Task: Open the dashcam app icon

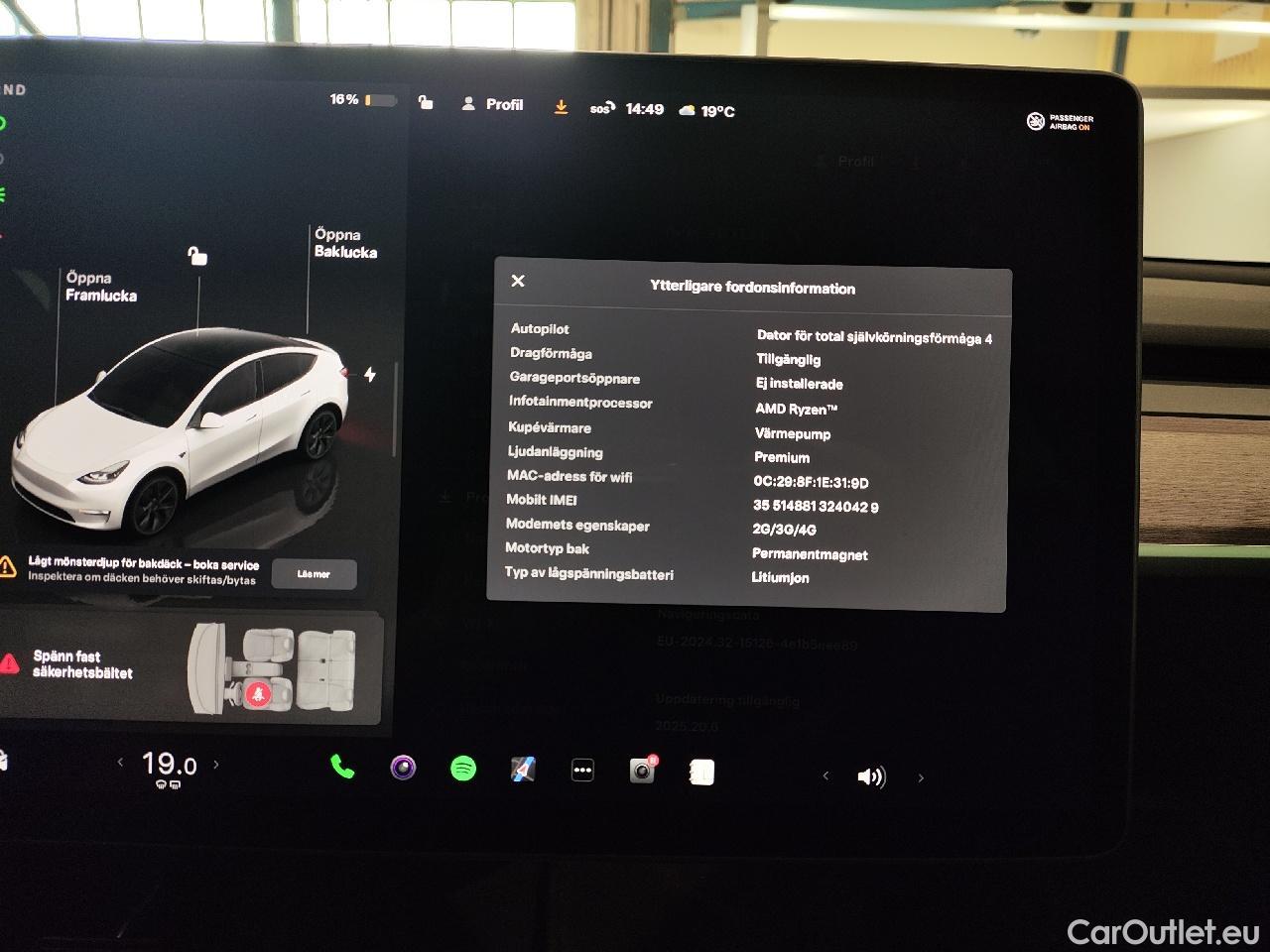Action: point(643,771)
